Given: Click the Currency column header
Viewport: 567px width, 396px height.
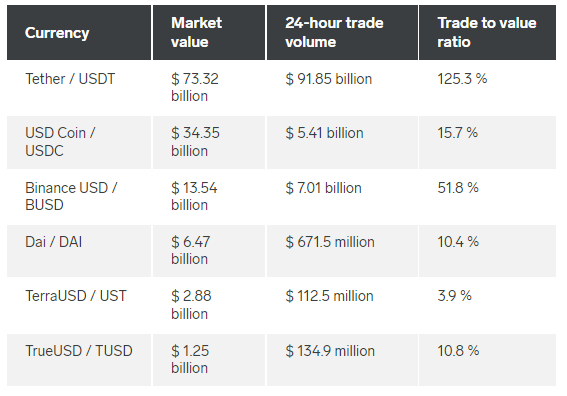Looking at the screenshot, I should 79,33.
